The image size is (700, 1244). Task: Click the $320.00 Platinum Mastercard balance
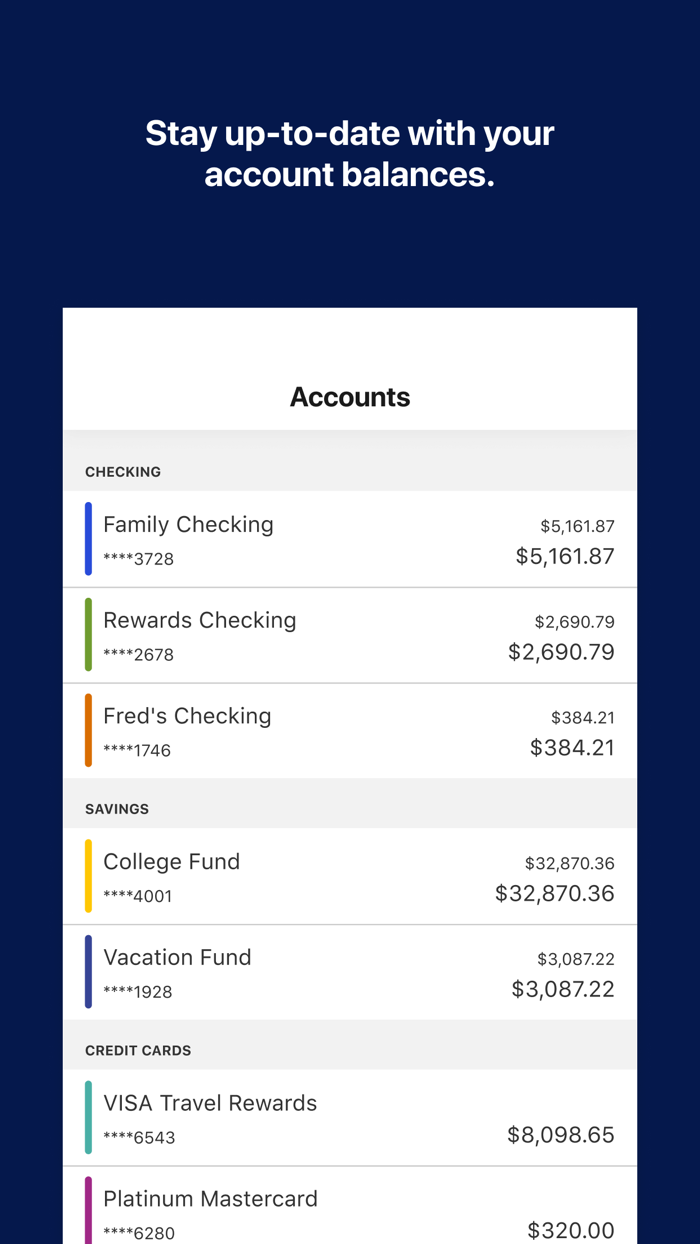(x=570, y=1230)
